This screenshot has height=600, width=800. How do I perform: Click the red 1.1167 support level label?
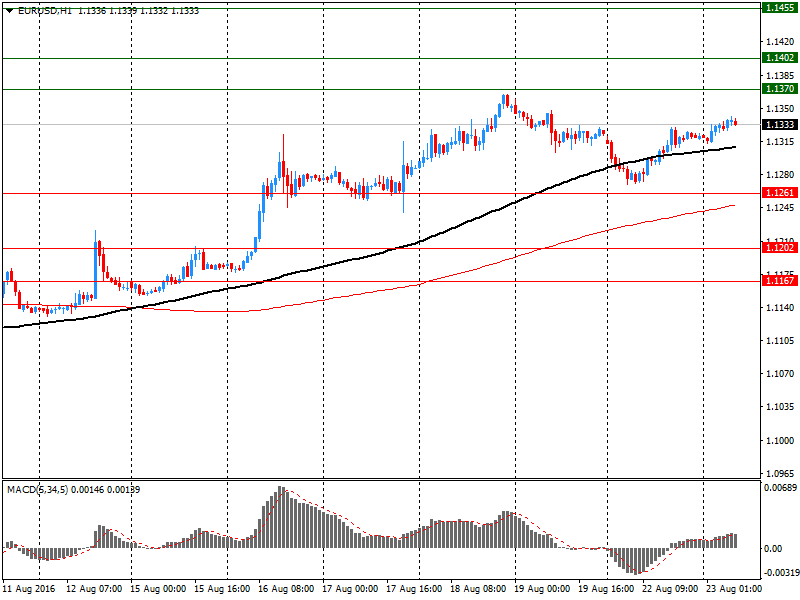click(x=780, y=281)
